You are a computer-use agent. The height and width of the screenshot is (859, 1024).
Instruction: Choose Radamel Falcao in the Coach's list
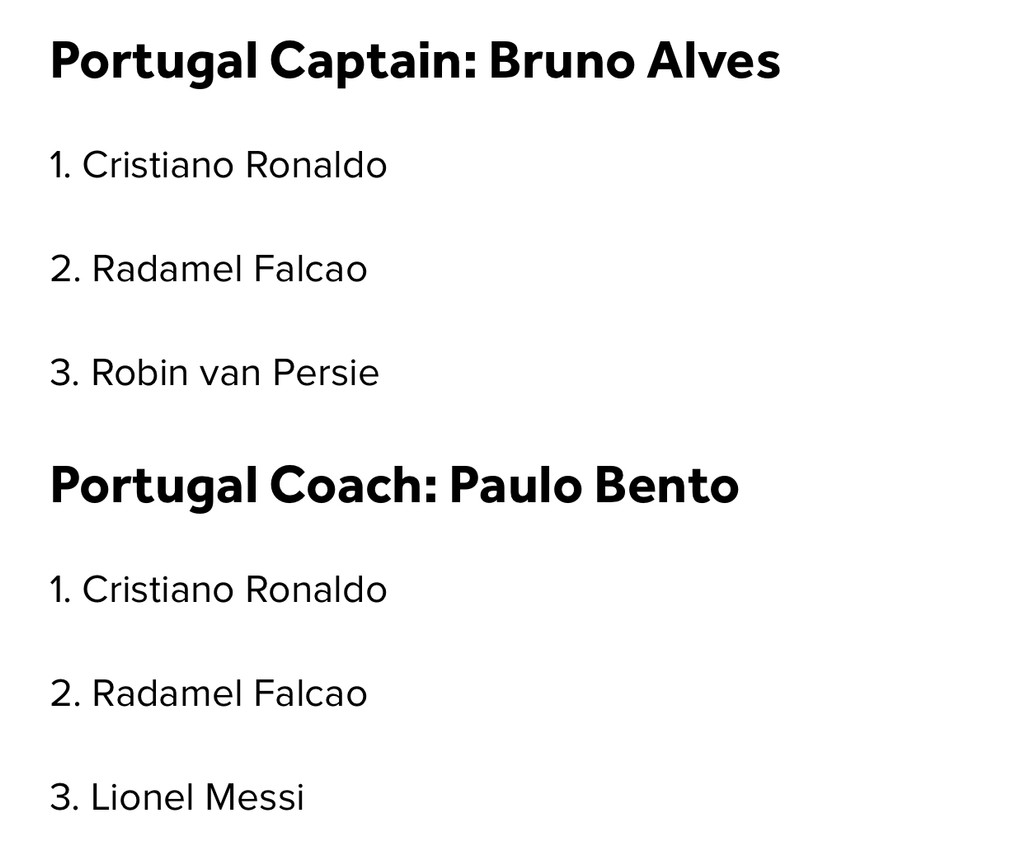point(229,693)
